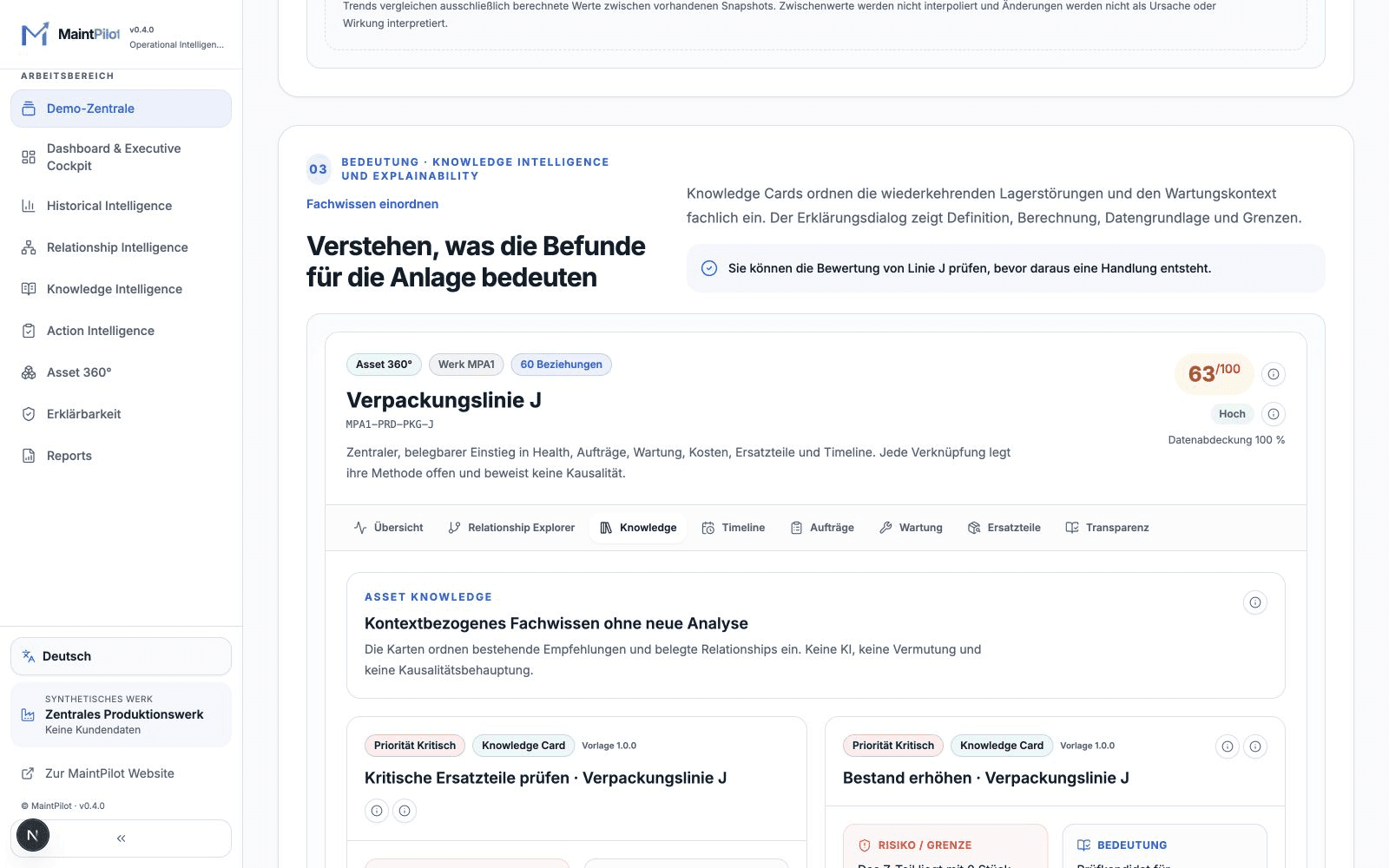Viewport: 1389px width, 868px height.
Task: Click the Relationship Intelligence network icon
Action: coord(29,247)
